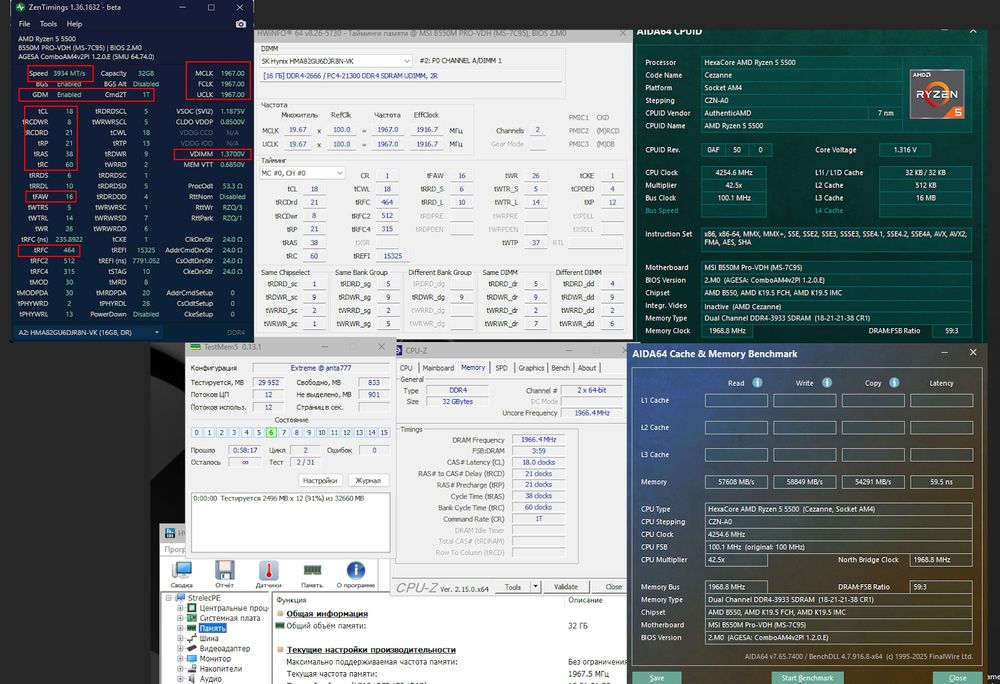Select the Память tree item
The image size is (1000, 684).
[212, 629]
